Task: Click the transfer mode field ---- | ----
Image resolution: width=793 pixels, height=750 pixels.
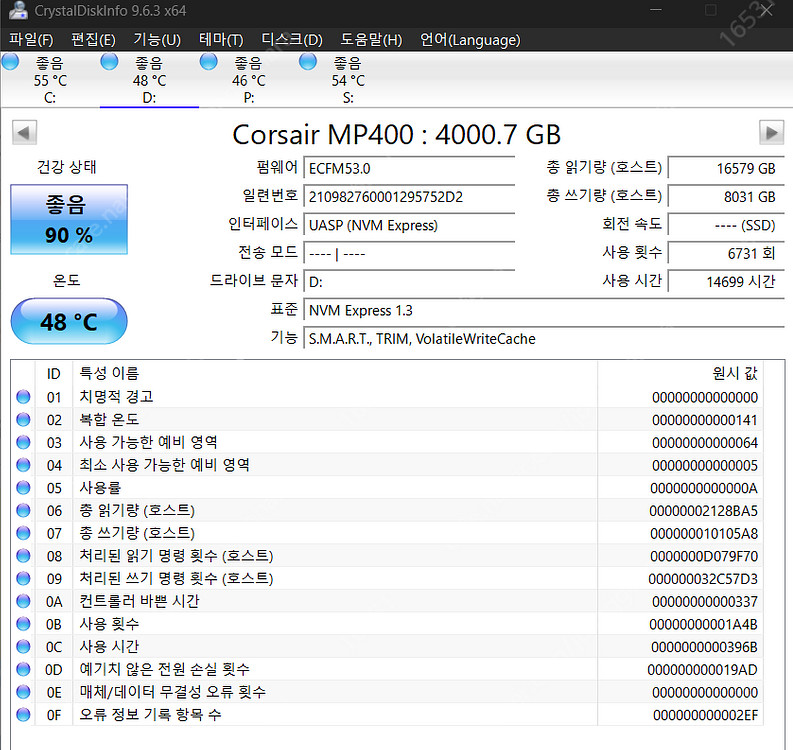Action: pyautogui.click(x=409, y=253)
